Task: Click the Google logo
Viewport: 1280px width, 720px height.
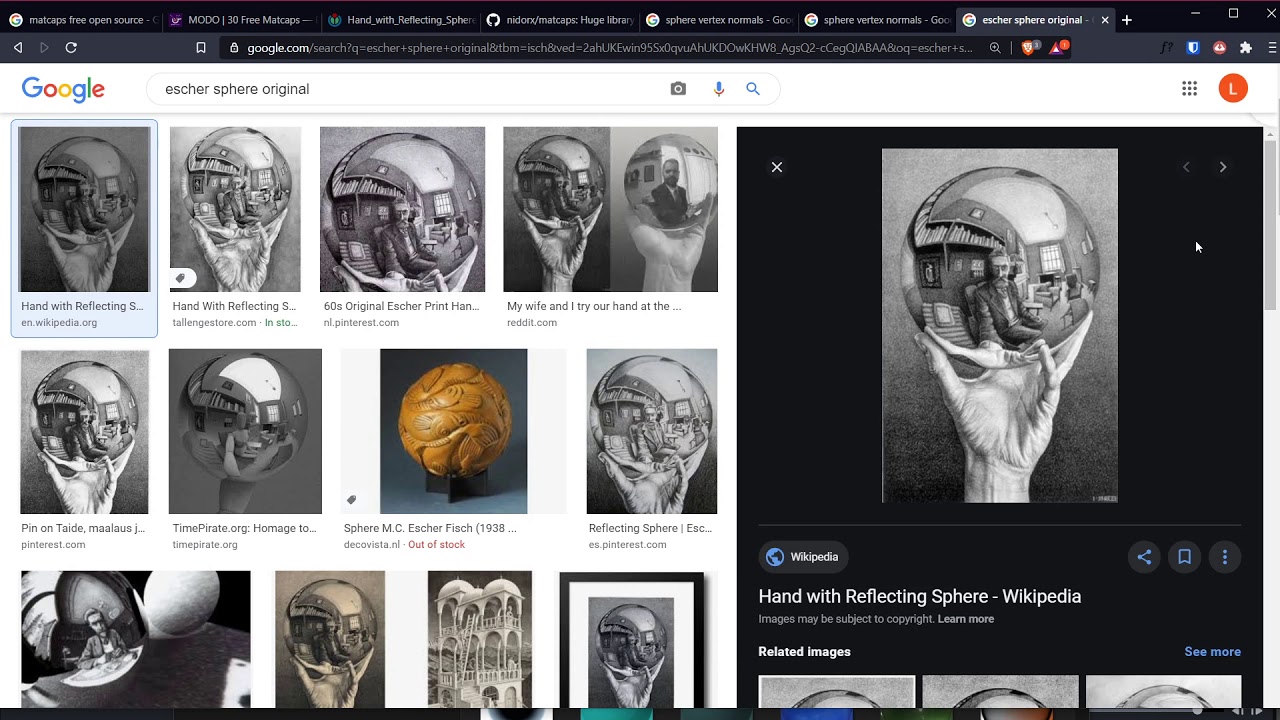Action: coord(63,89)
